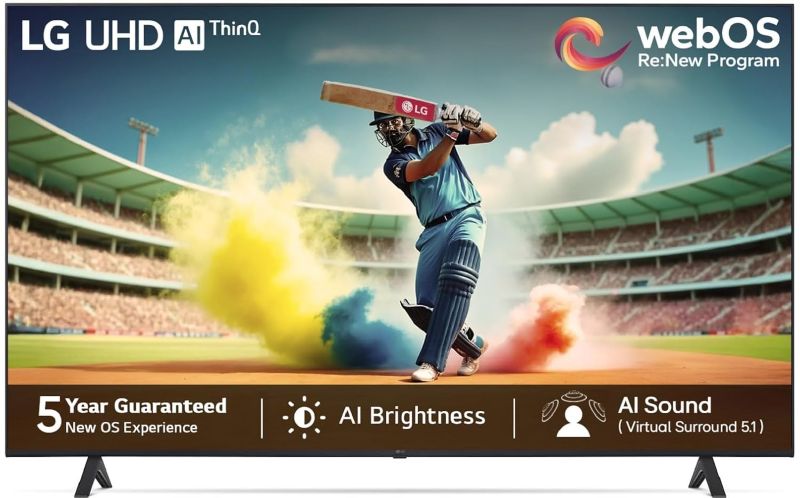Click the small LG logo on TV bezel

point(399,451)
